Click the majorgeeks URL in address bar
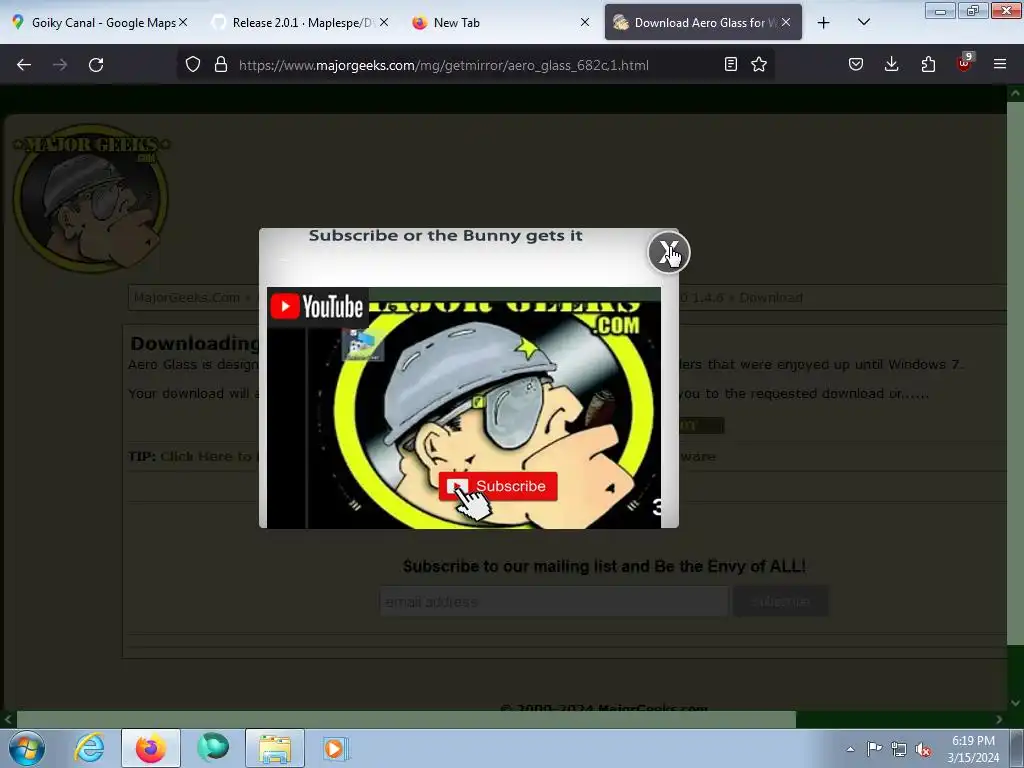The width and height of the screenshot is (1024, 768). (443, 65)
